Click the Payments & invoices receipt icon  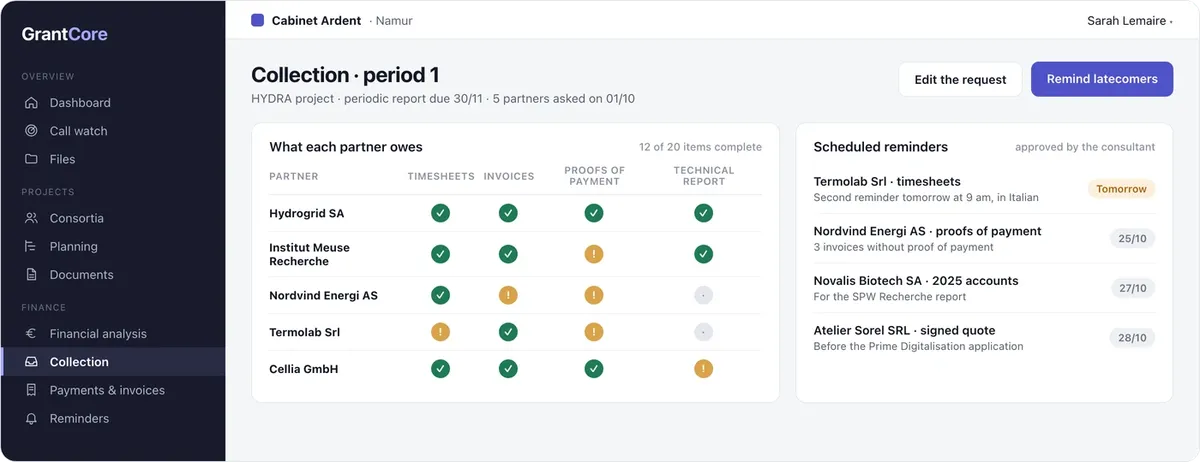pos(31,390)
